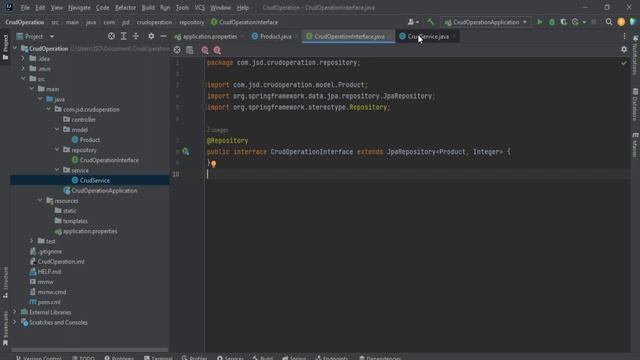Hide the Project panel with minus icon
The image size is (640, 360).
click(x=163, y=36)
